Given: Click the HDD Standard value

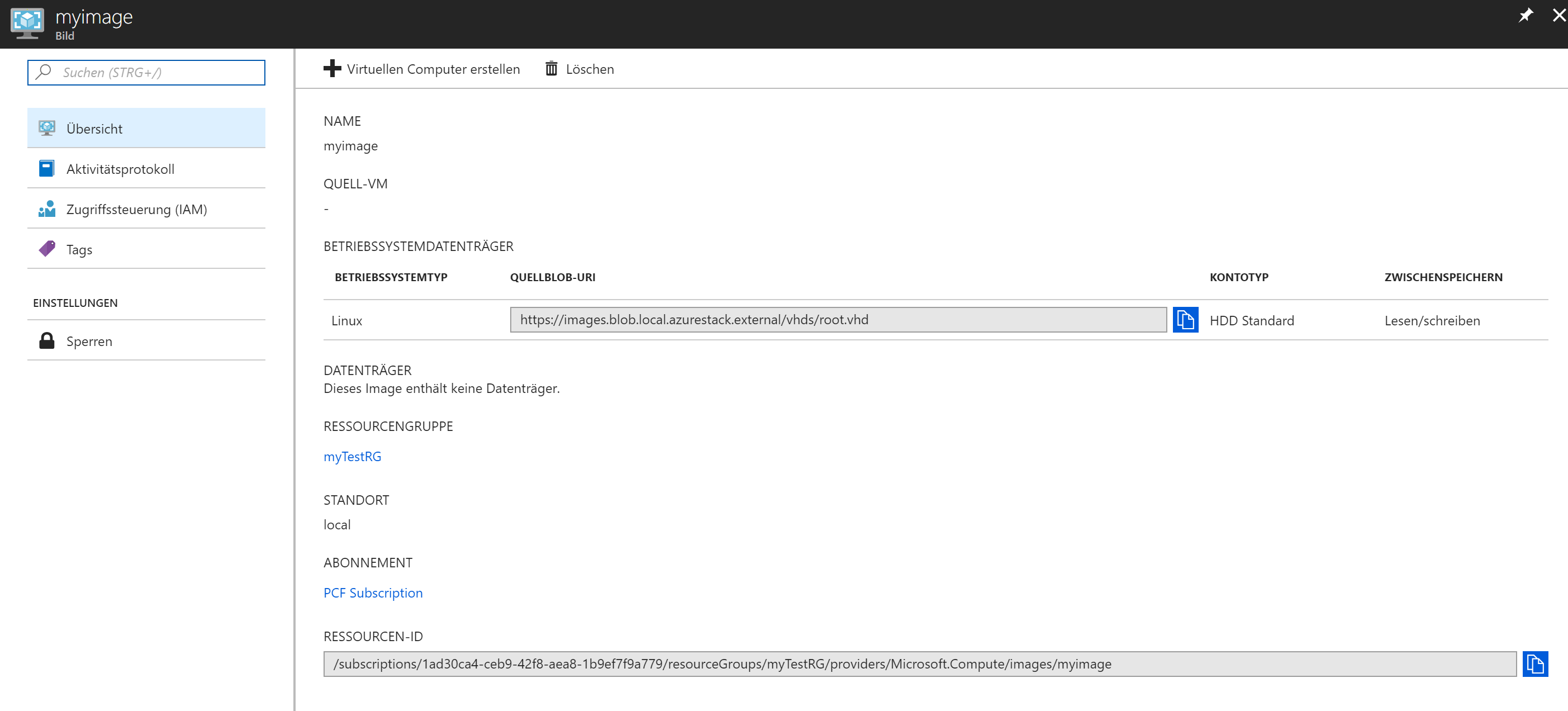Looking at the screenshot, I should 1252,320.
